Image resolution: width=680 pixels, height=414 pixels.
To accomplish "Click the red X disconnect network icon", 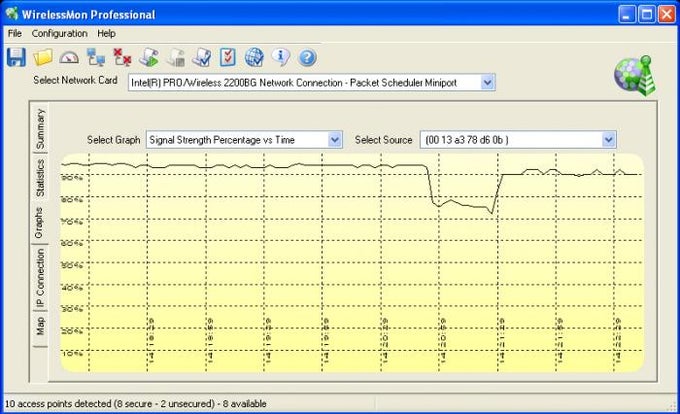I will pos(122,57).
